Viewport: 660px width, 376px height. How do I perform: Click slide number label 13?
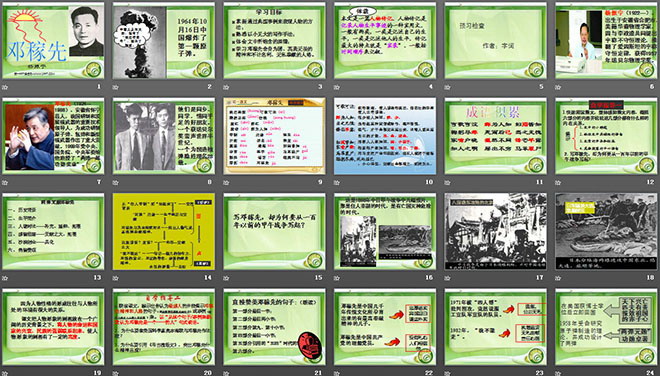click(x=97, y=277)
